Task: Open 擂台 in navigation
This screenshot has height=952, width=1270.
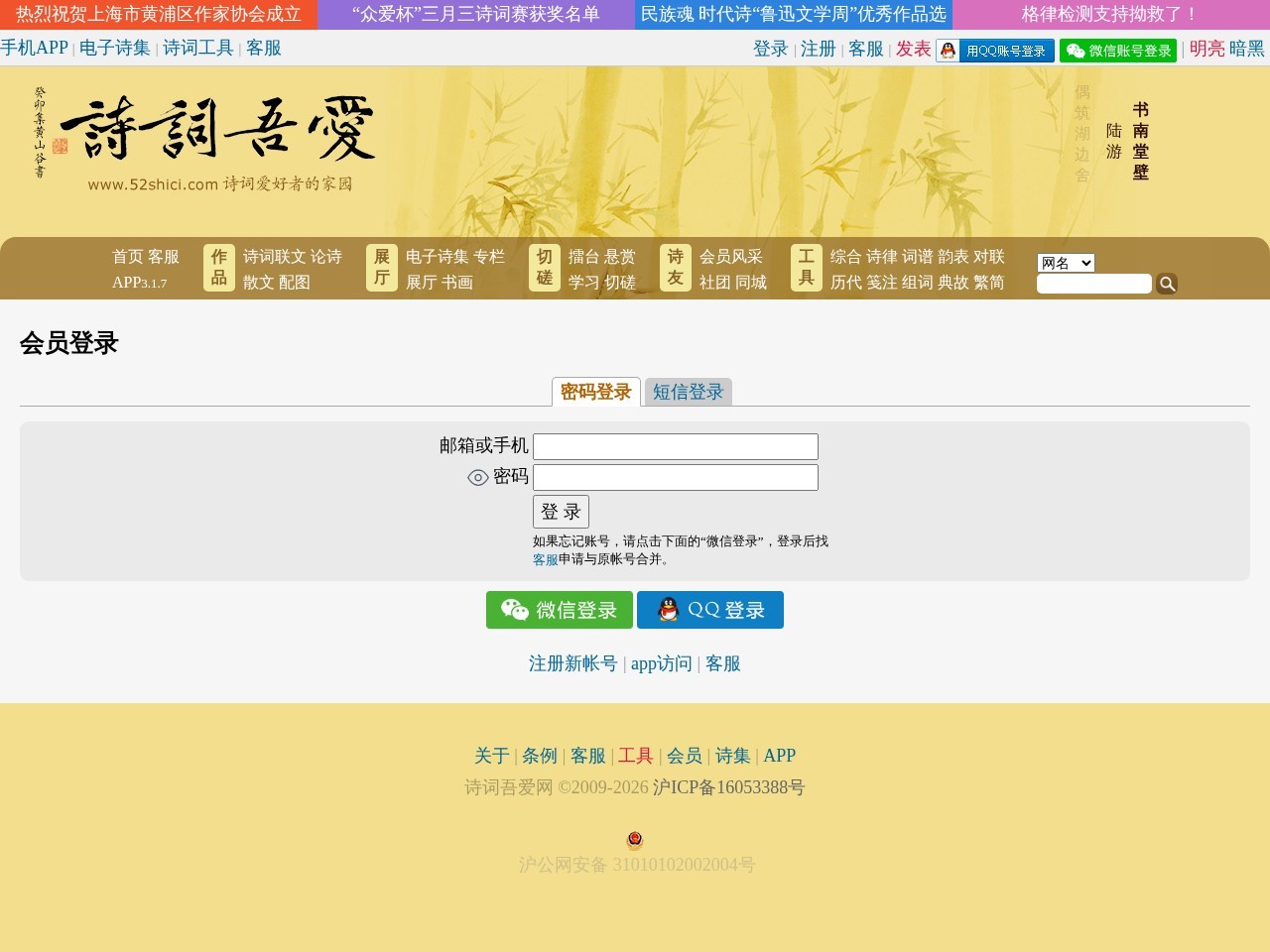Action: click(x=584, y=257)
